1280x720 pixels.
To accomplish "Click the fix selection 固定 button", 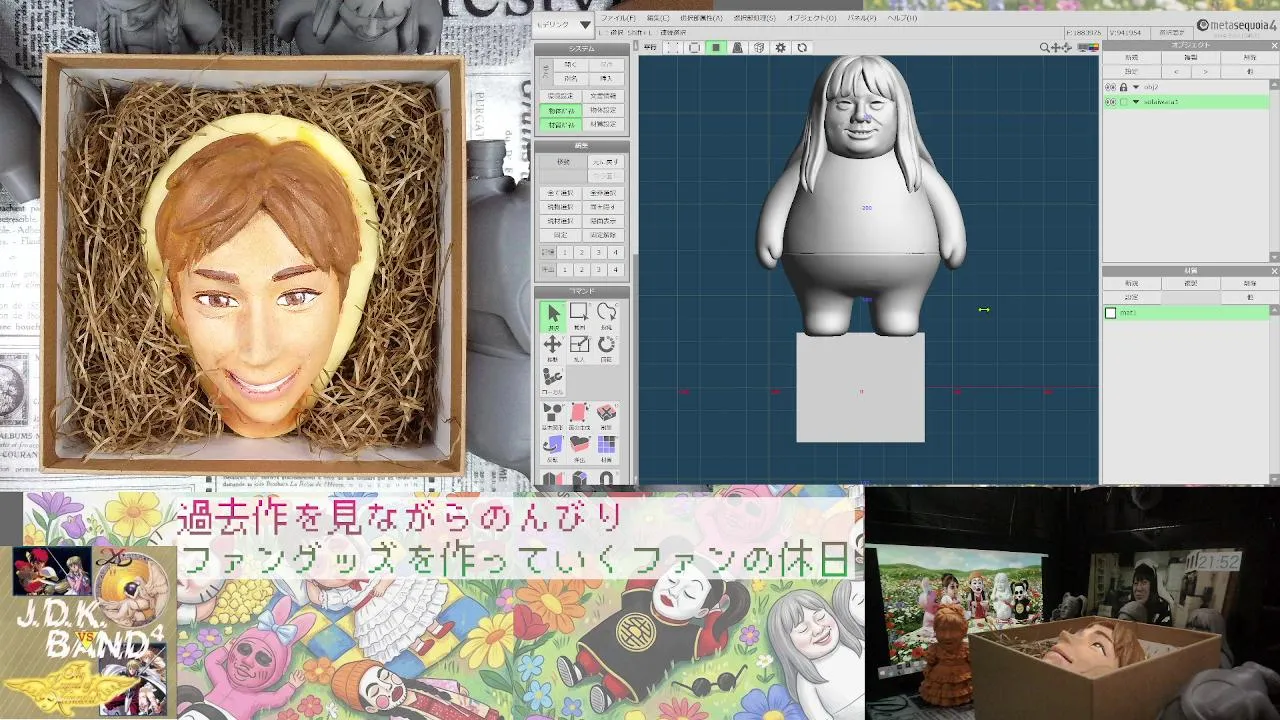I will 561,235.
